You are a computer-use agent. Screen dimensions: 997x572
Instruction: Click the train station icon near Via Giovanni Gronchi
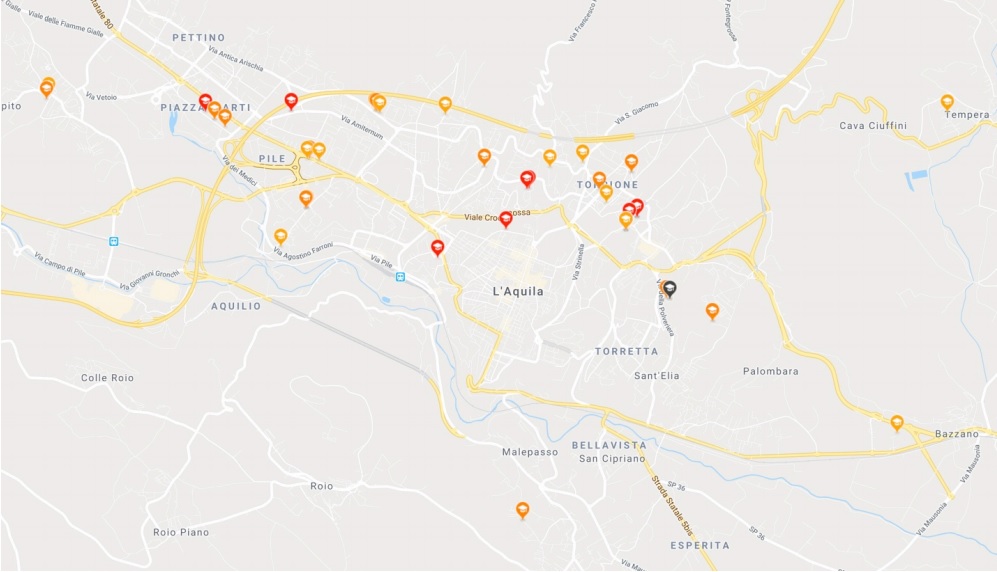click(x=113, y=242)
